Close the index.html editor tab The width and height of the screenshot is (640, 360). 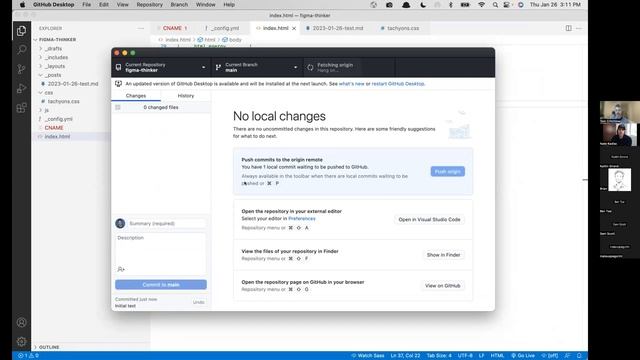tap(294, 28)
